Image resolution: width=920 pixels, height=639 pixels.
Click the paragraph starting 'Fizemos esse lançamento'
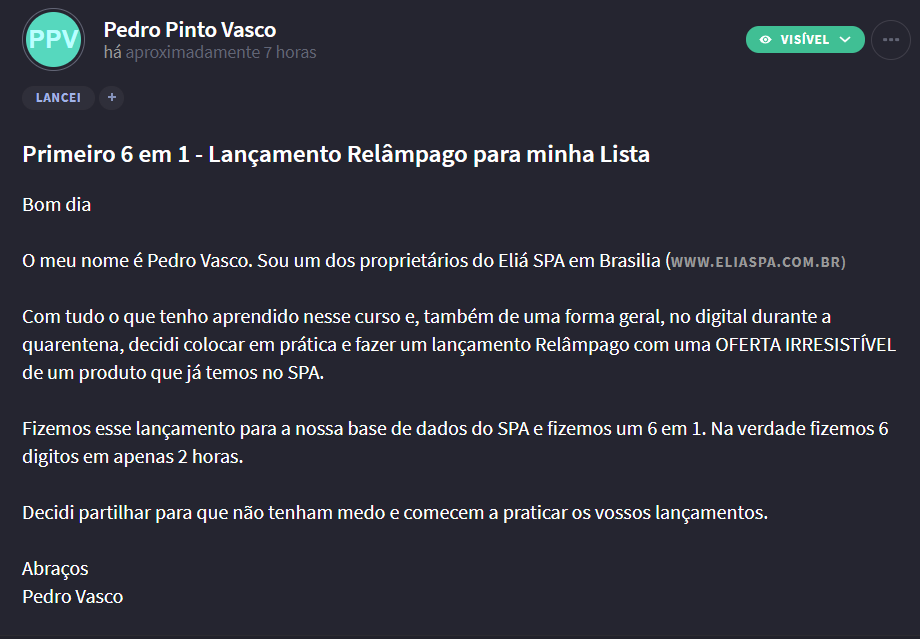[455, 442]
